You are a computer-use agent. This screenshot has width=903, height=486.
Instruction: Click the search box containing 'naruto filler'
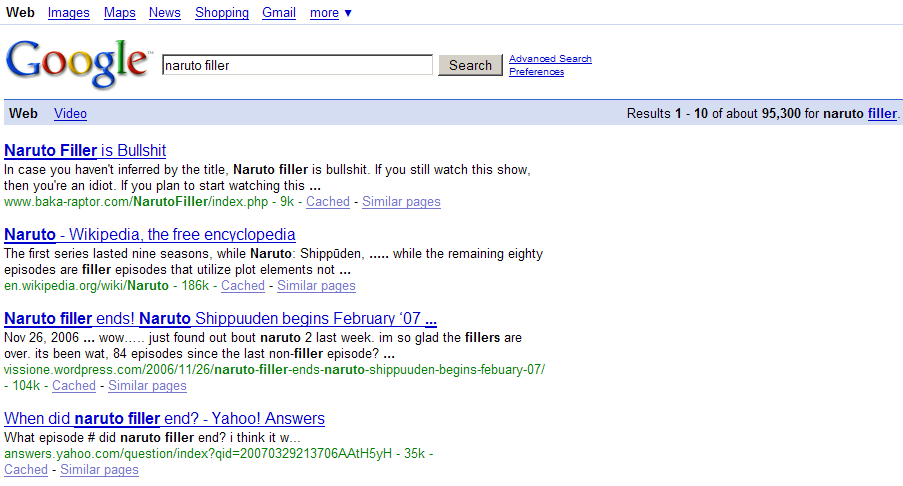click(x=297, y=65)
